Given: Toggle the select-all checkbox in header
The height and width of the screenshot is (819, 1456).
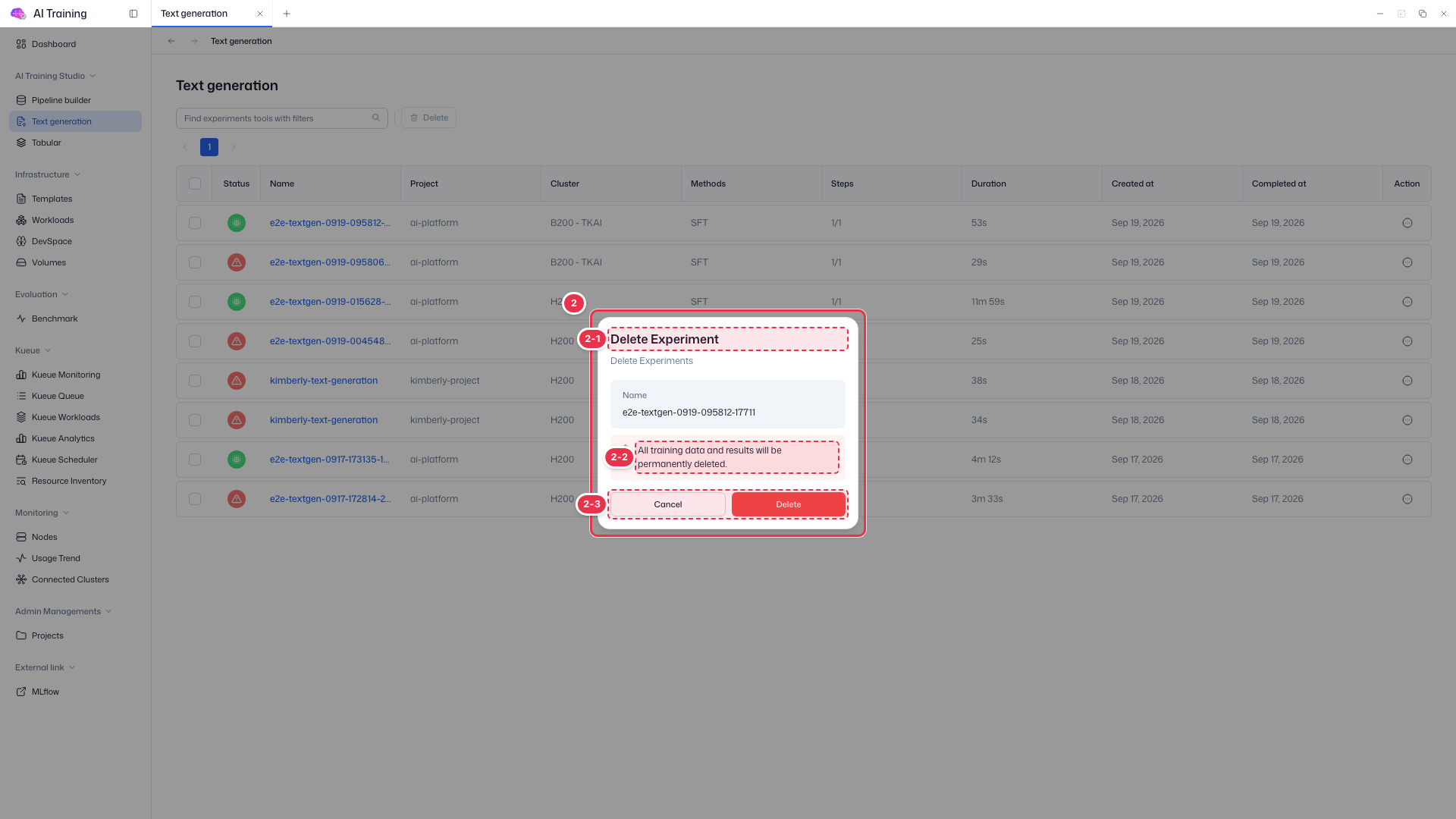Looking at the screenshot, I should (195, 184).
